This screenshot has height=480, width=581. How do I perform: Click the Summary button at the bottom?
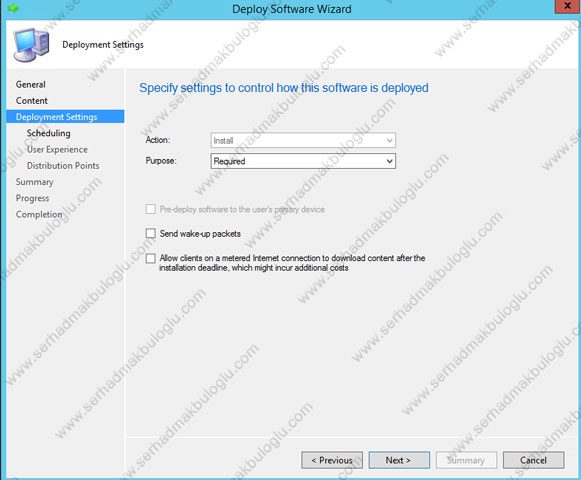tap(466, 460)
